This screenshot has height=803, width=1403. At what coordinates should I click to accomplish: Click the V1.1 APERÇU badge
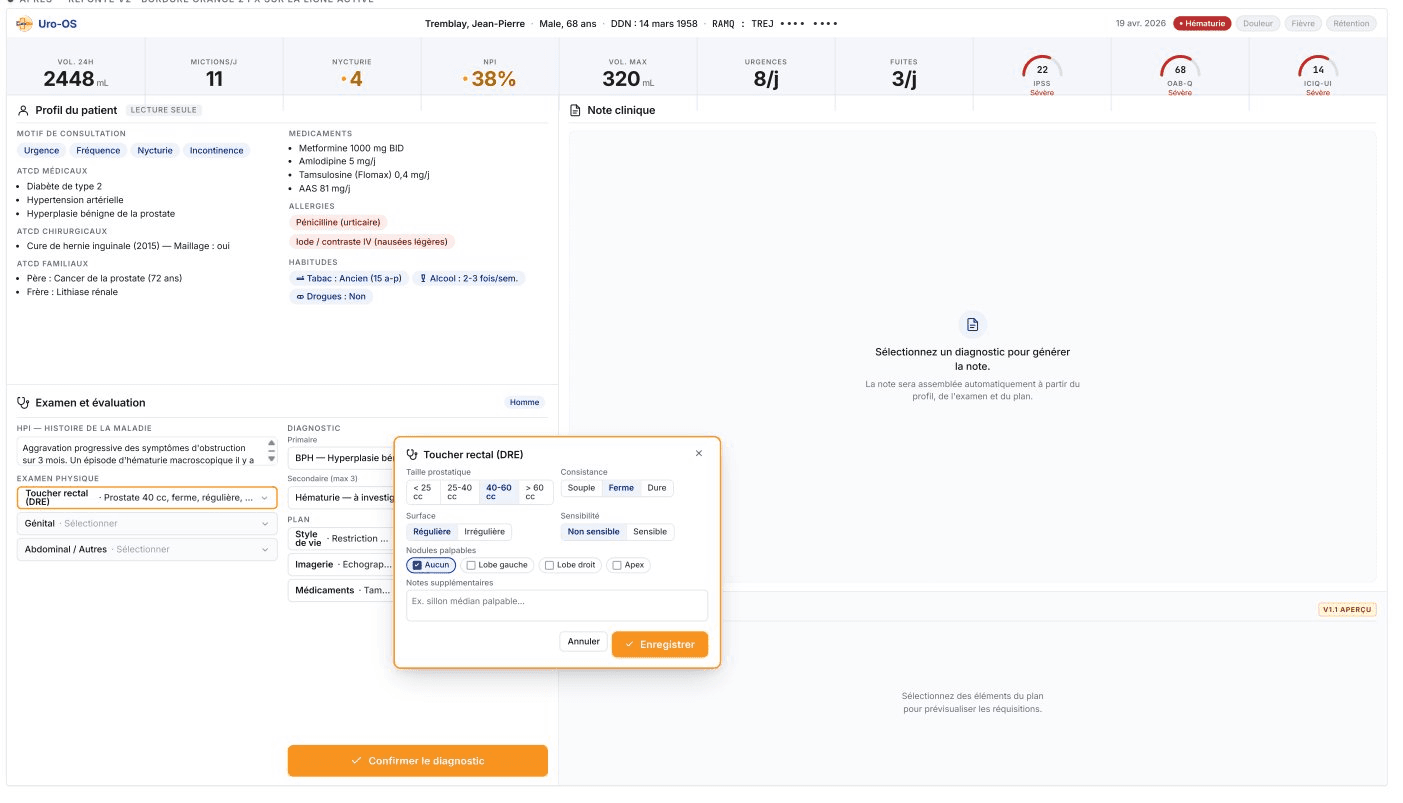point(1348,609)
